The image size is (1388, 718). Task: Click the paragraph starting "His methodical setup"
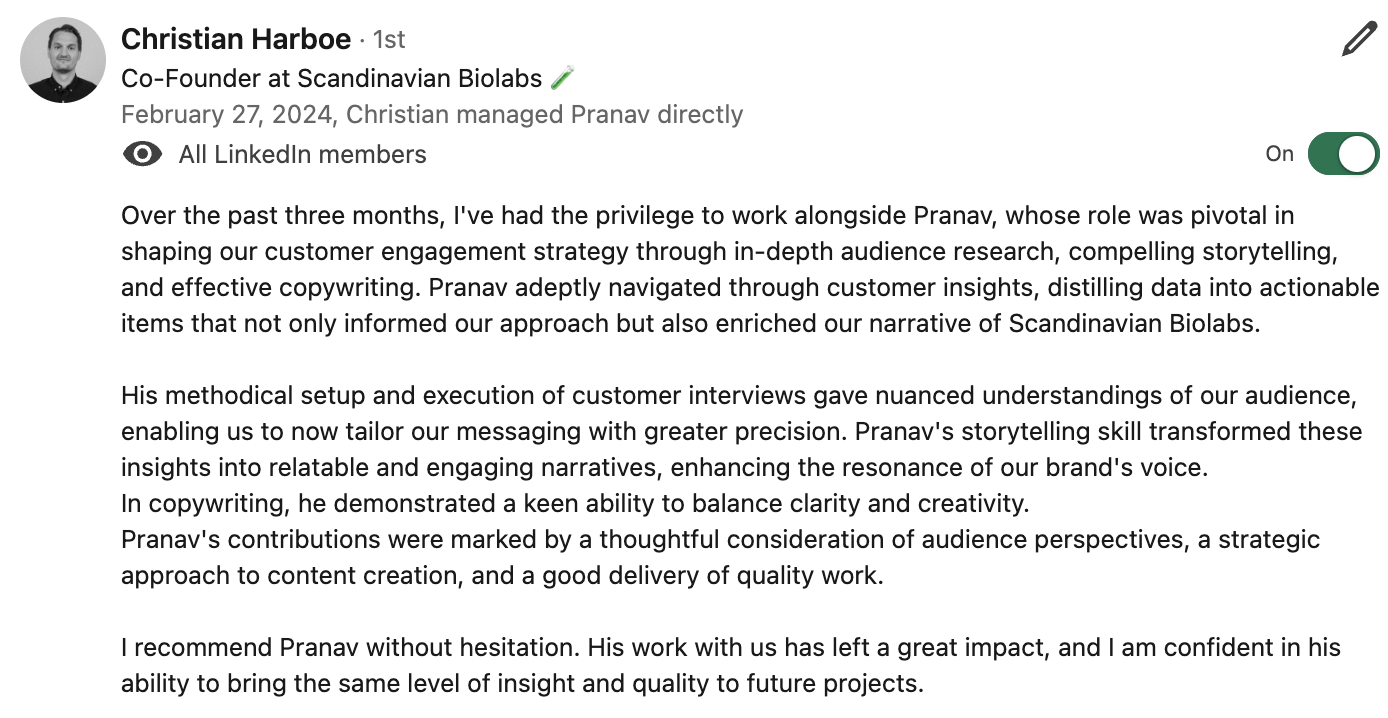[x=741, y=432]
